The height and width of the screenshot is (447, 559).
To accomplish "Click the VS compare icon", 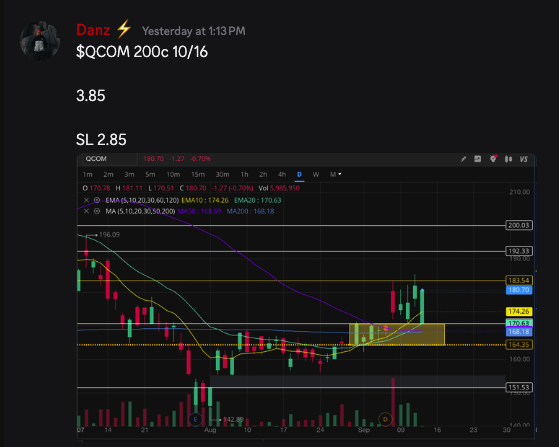I will point(523,159).
